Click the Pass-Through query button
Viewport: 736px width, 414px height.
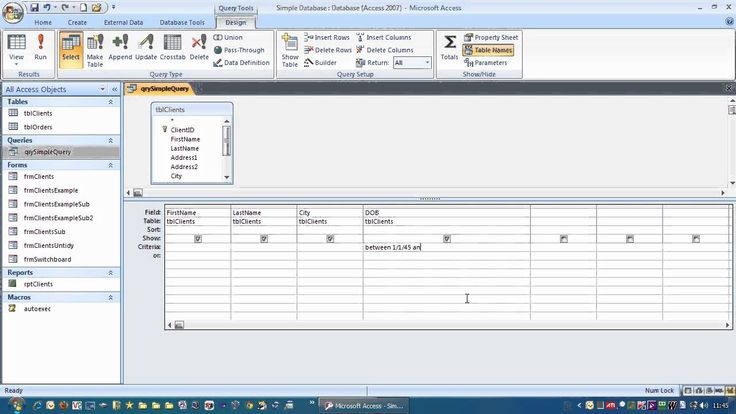pos(239,50)
